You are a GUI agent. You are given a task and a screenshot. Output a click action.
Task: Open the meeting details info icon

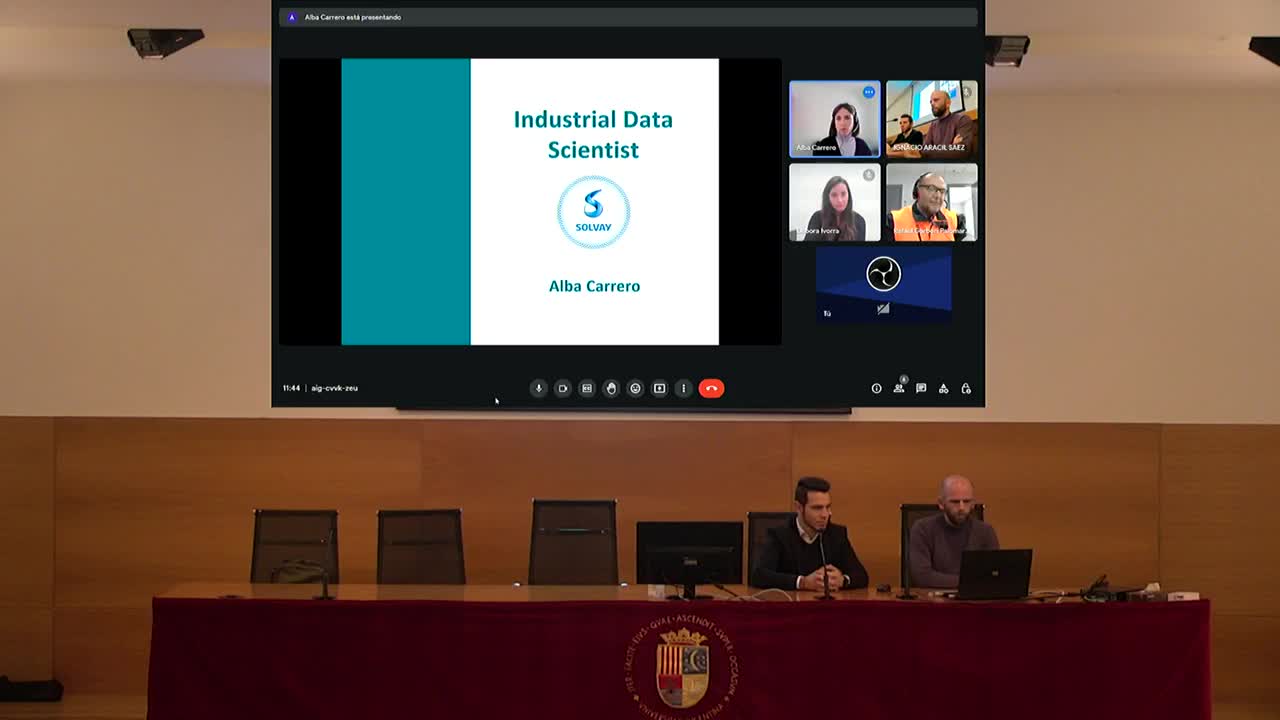click(876, 388)
